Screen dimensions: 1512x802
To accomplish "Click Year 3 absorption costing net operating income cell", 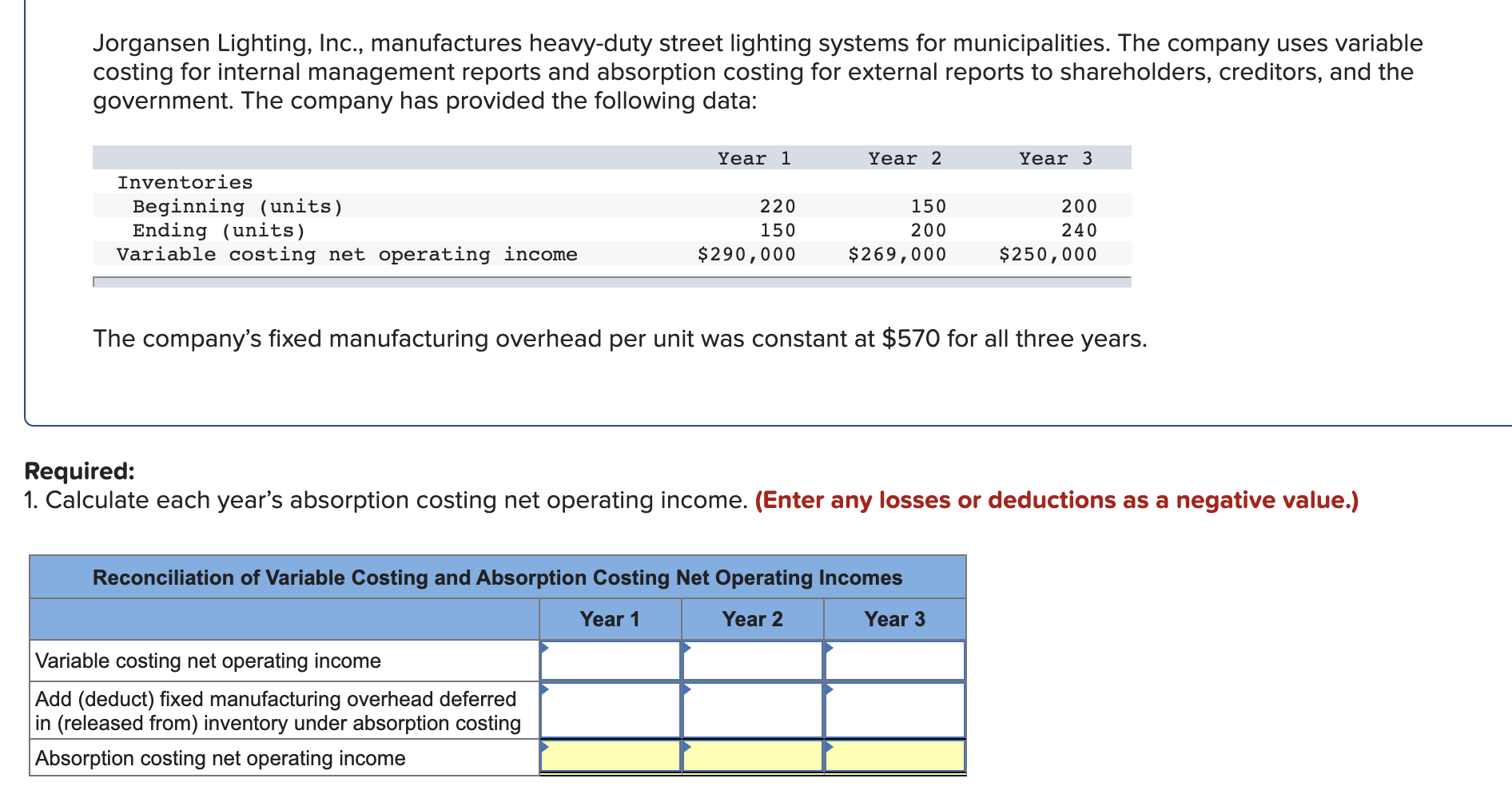I will (895, 756).
